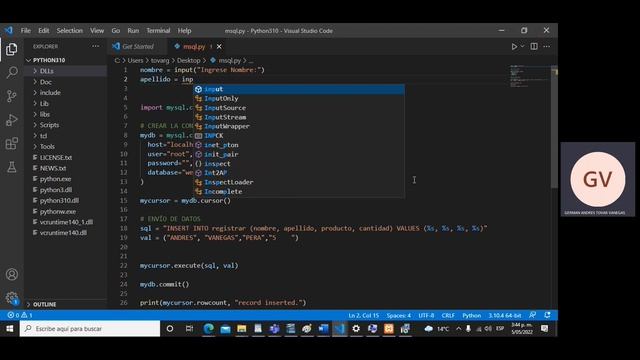Click the editor vertical scrollbar
This screenshot has width=640, height=360.
pos(554,127)
